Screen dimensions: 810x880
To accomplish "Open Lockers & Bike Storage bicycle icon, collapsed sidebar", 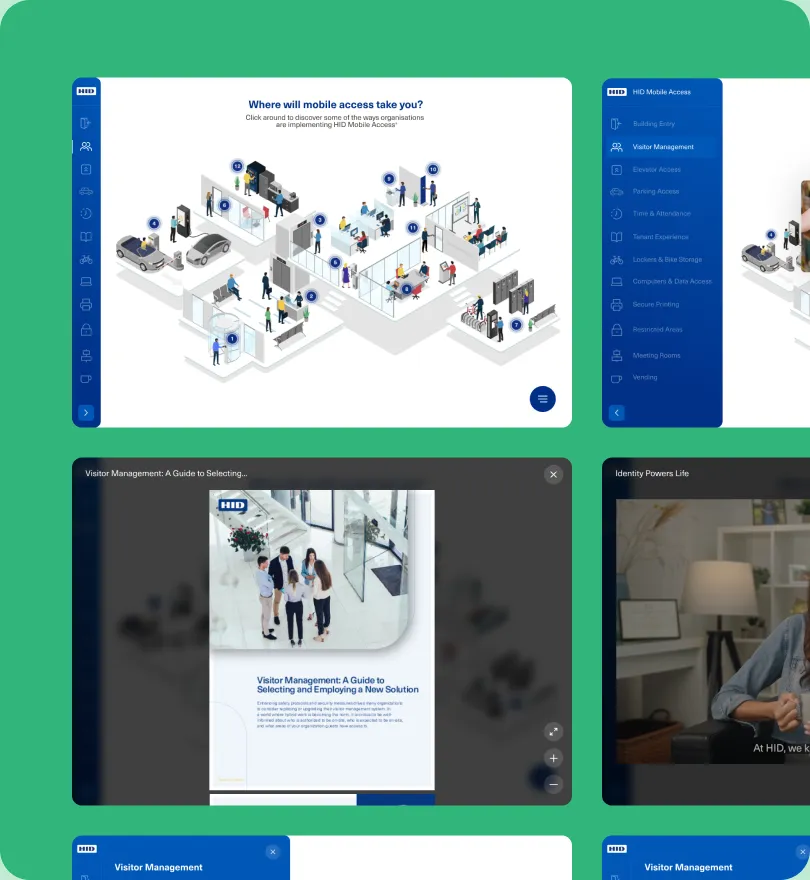I will [x=86, y=259].
